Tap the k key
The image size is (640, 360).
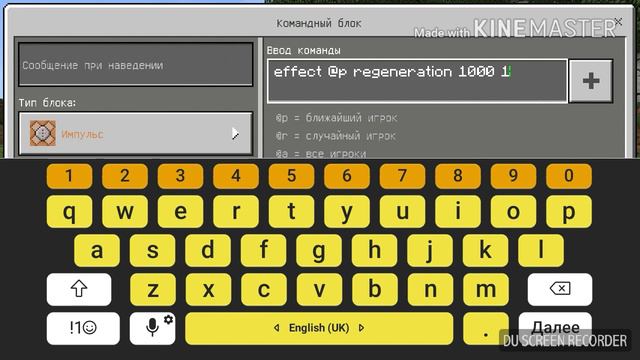coord(485,250)
